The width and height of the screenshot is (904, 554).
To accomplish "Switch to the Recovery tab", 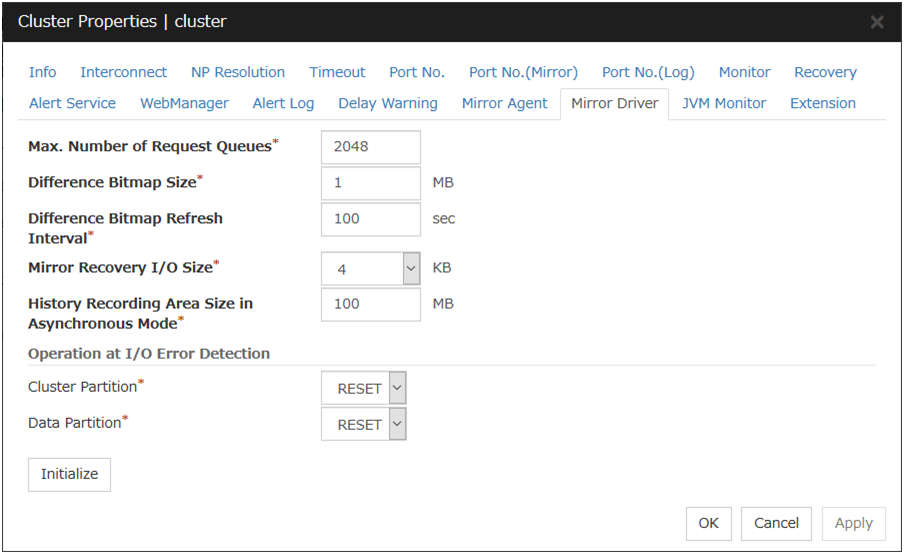I will tap(825, 72).
